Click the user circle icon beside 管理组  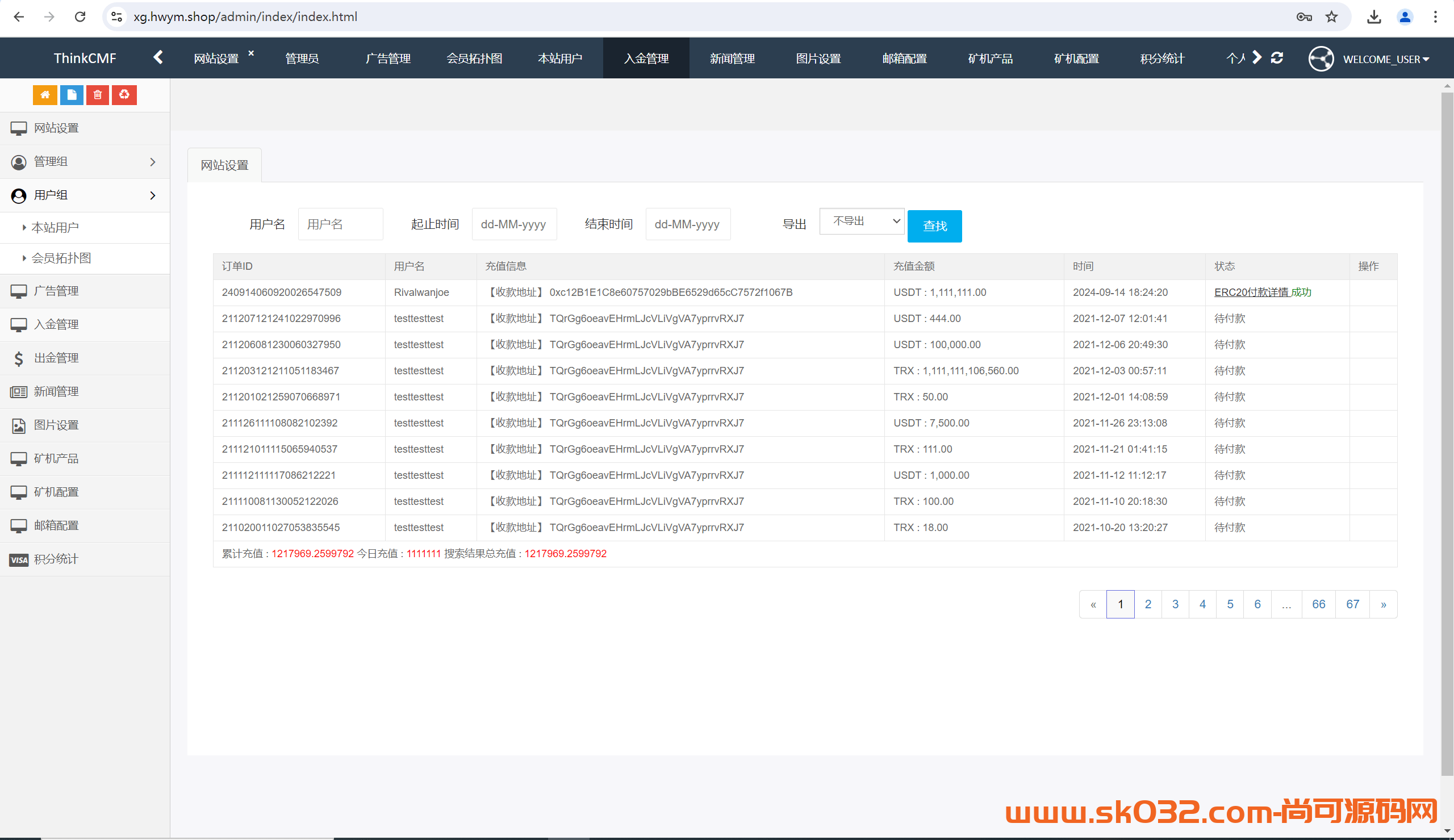(18, 162)
